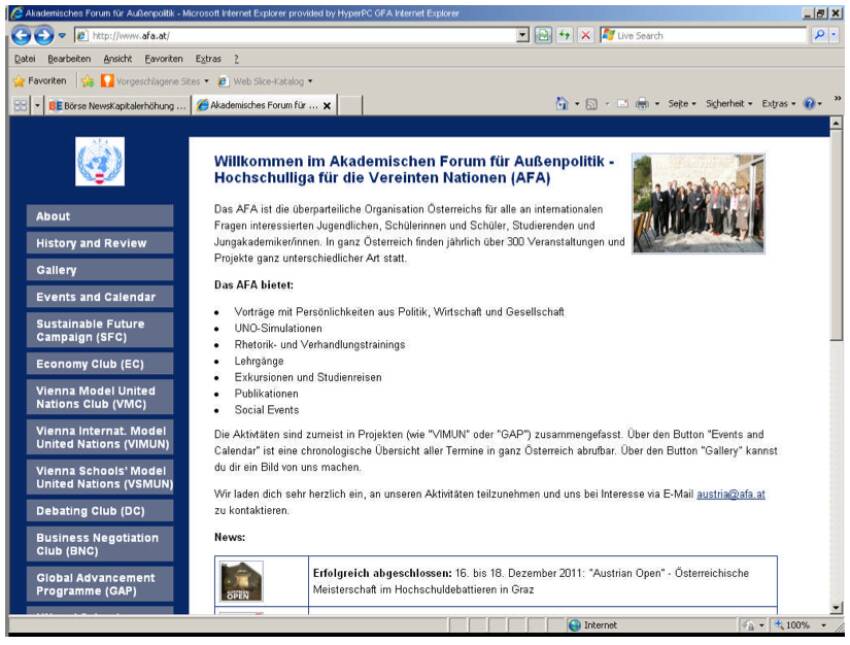Open the Home page icon in command bar
Screen dimensions: 850x645
pyautogui.click(x=562, y=104)
